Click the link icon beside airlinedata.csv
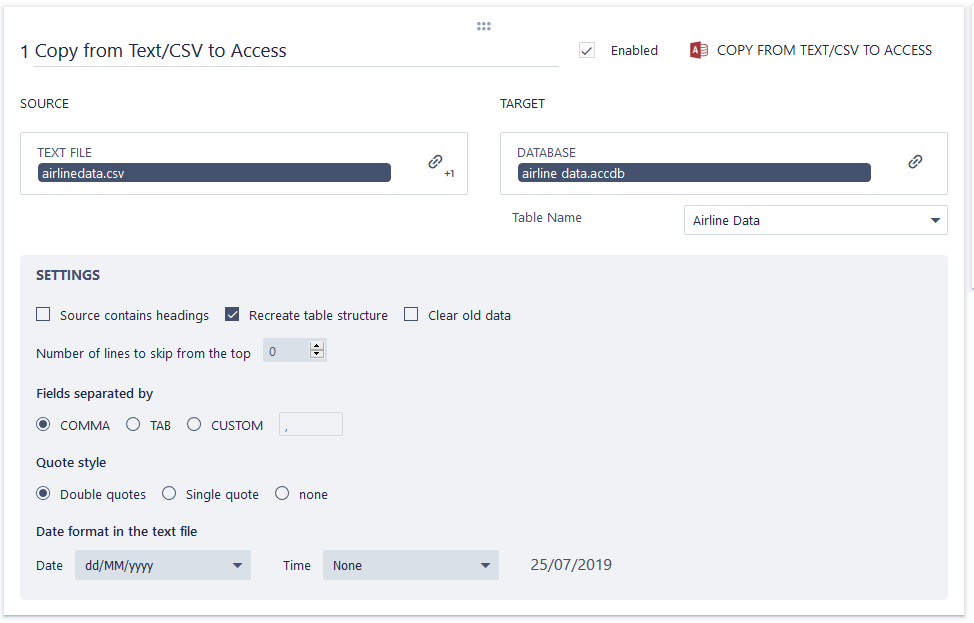The width and height of the screenshot is (974, 623). tap(435, 161)
